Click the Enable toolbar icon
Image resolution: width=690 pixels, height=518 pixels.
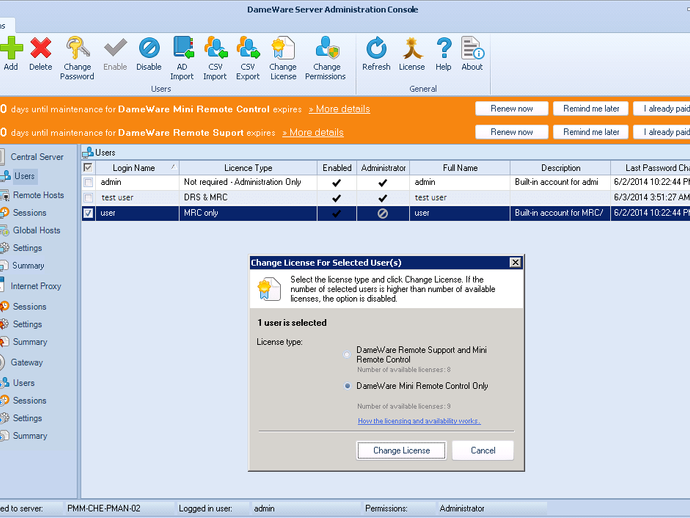[x=115, y=54]
